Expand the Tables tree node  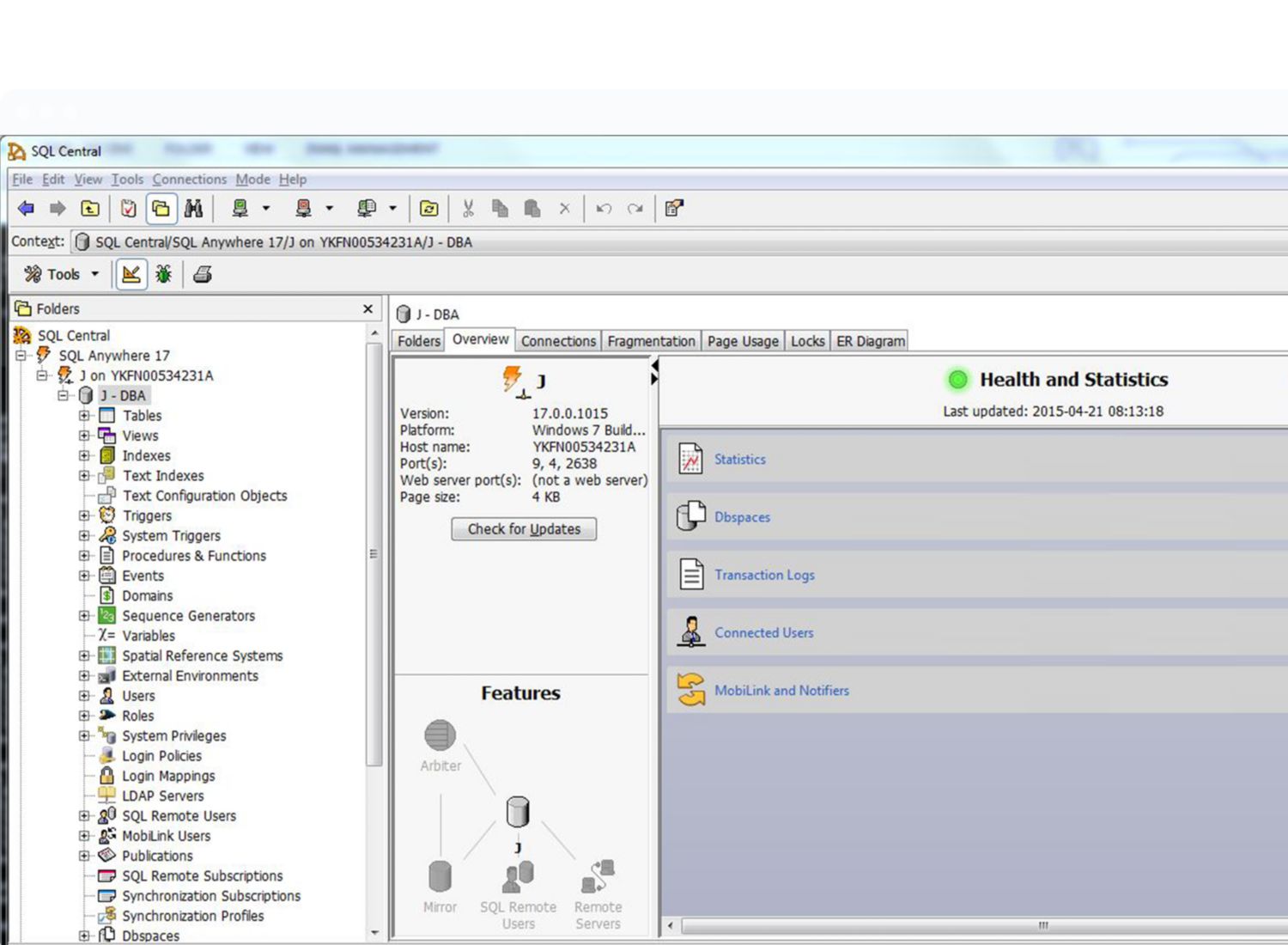tap(84, 416)
